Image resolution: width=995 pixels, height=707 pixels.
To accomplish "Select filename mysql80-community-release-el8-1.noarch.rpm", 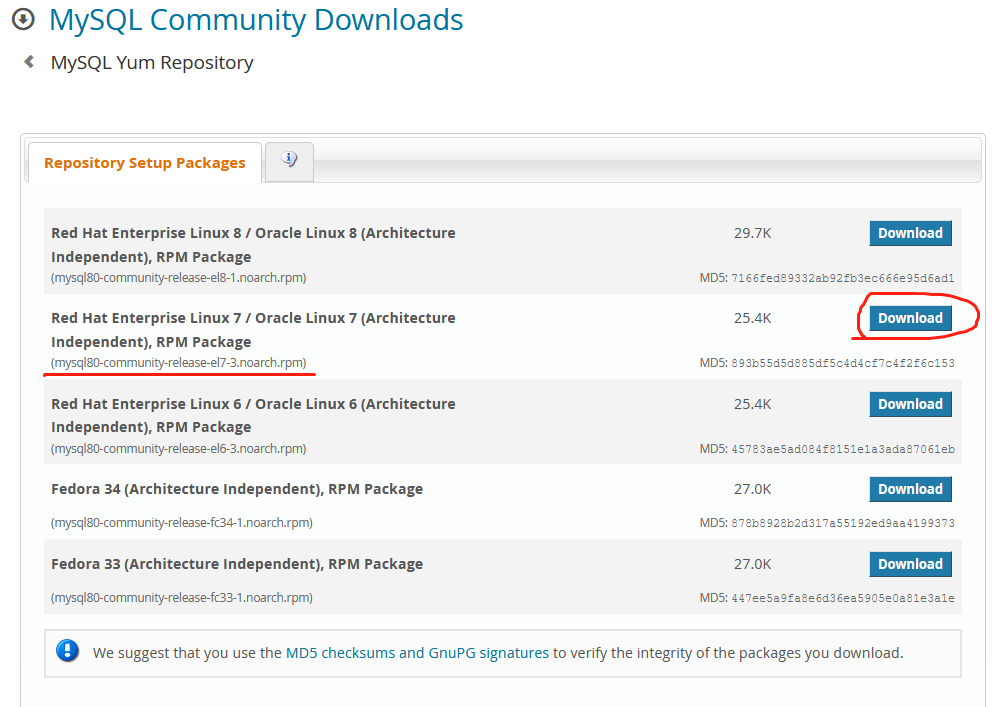I will [x=179, y=278].
